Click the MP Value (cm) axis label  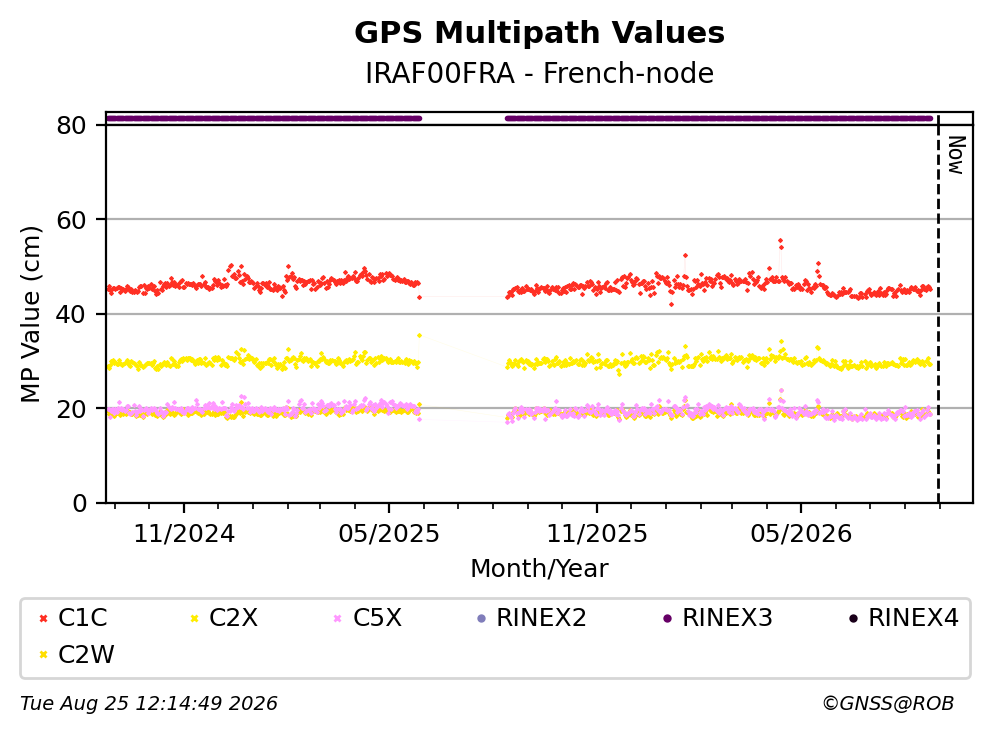click(x=30, y=314)
